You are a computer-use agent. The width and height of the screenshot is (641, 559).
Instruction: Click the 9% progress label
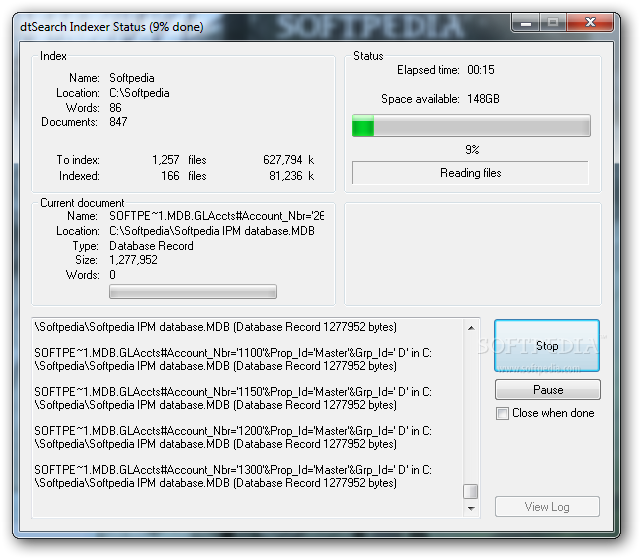pyautogui.click(x=472, y=150)
